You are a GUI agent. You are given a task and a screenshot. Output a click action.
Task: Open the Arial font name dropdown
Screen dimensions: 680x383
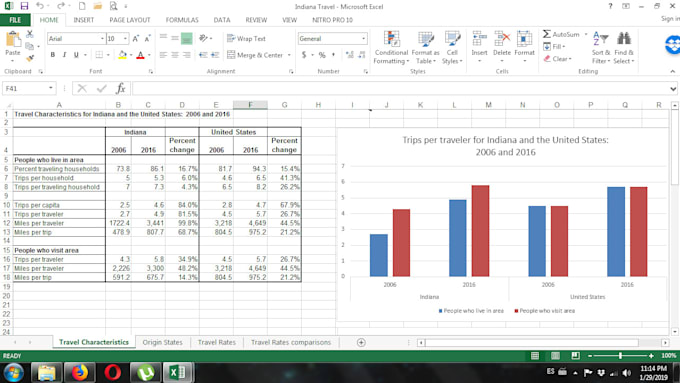tap(102, 39)
